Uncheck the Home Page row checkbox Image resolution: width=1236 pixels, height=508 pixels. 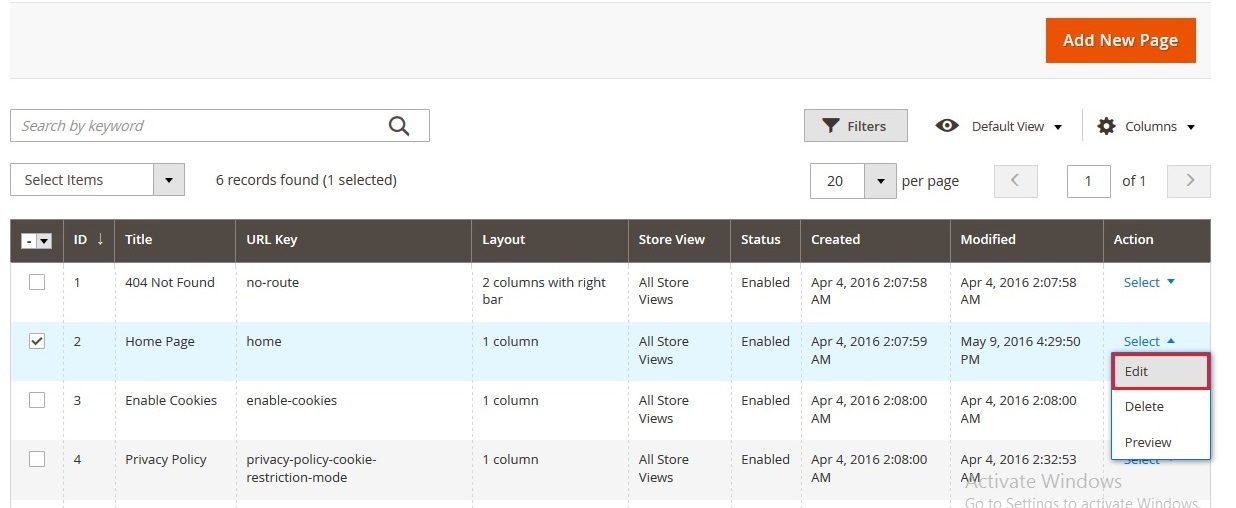coord(37,341)
